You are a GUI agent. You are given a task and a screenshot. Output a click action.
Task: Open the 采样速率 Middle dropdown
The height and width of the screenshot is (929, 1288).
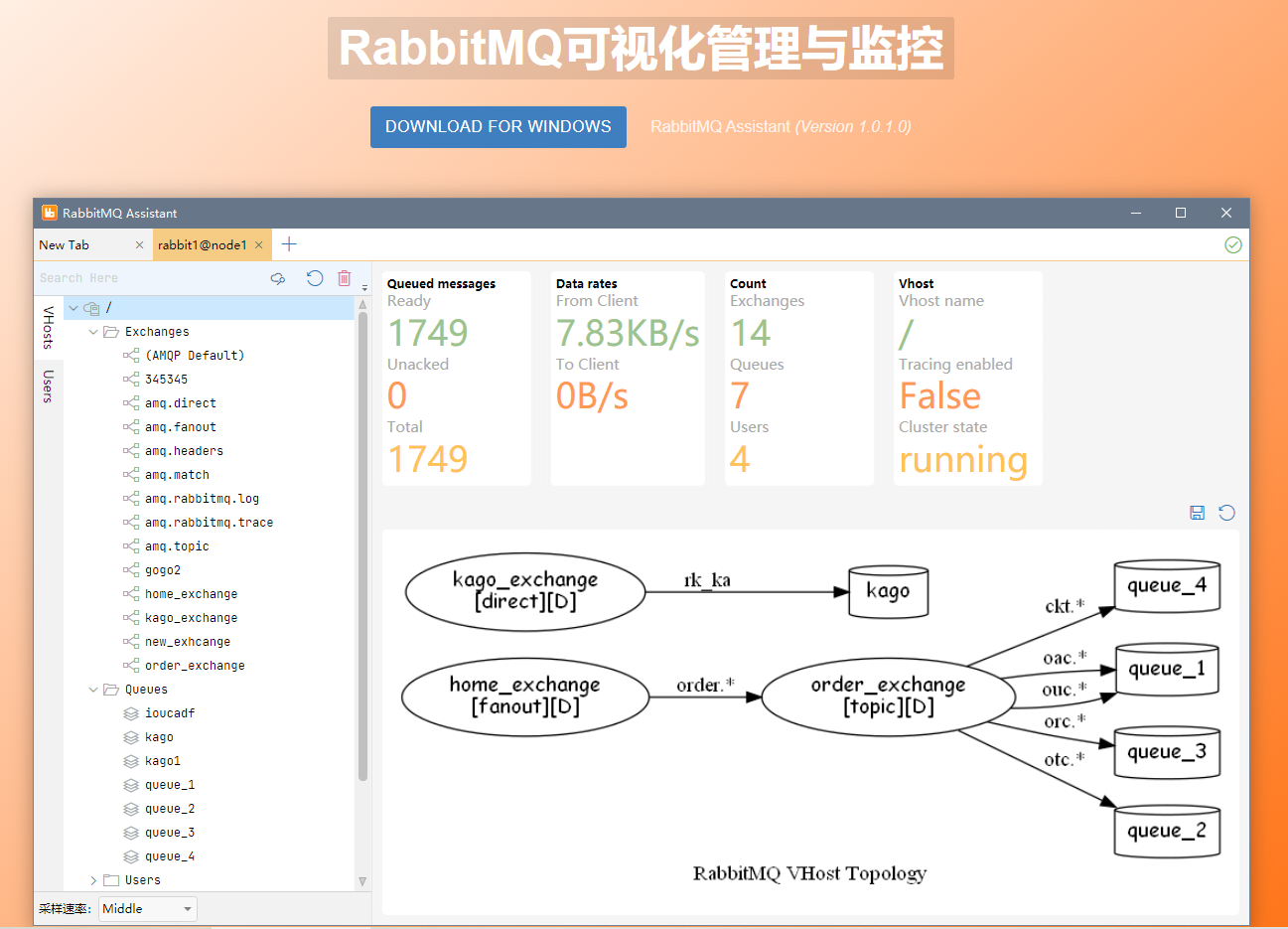[x=147, y=908]
